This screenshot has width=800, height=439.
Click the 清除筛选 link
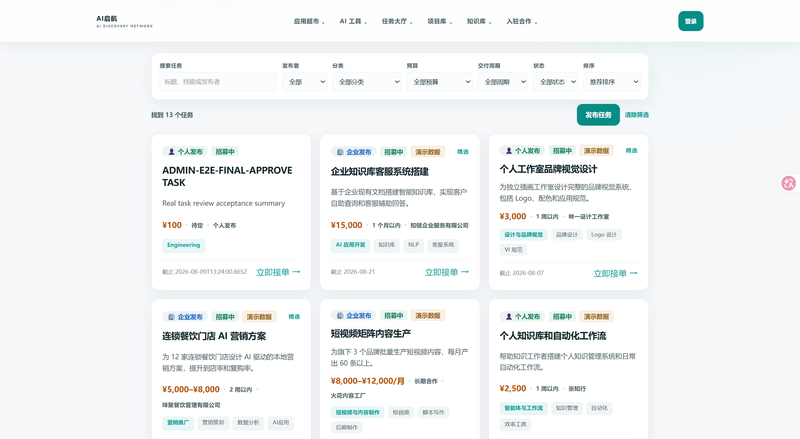point(637,115)
